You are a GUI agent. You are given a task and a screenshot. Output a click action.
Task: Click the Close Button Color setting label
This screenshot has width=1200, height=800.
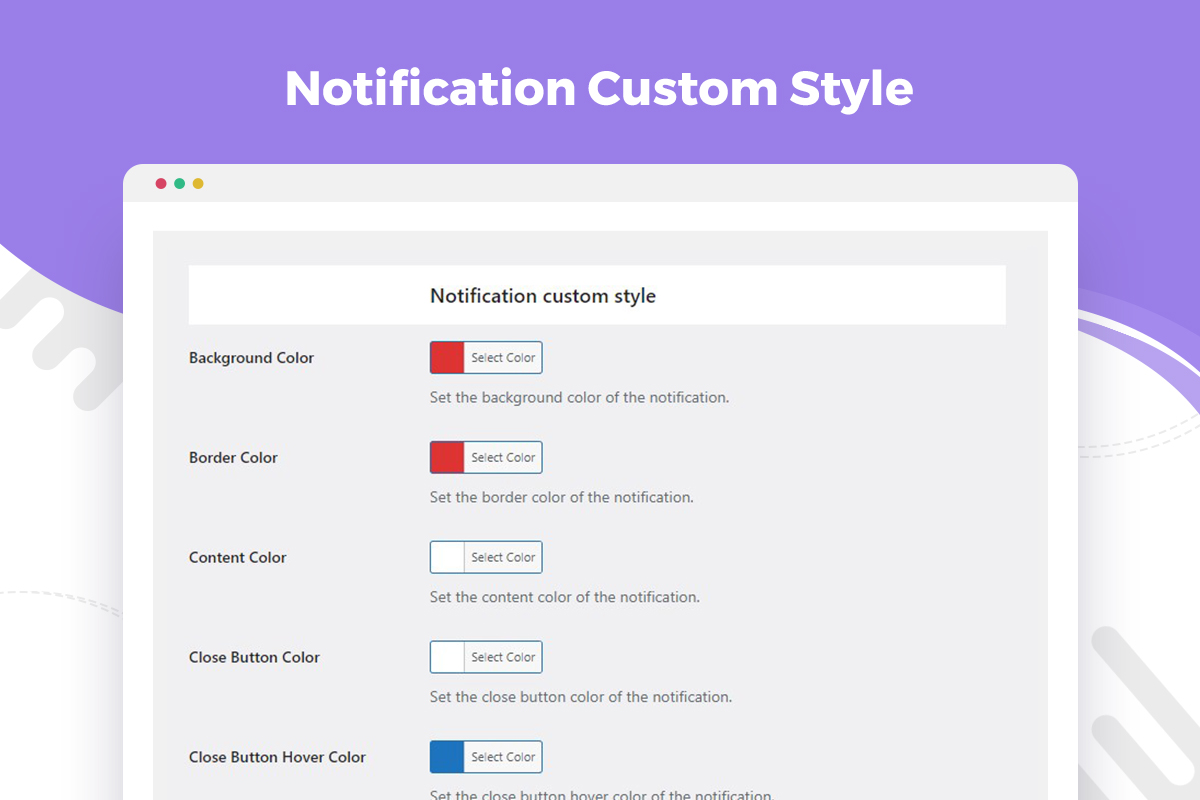click(254, 658)
